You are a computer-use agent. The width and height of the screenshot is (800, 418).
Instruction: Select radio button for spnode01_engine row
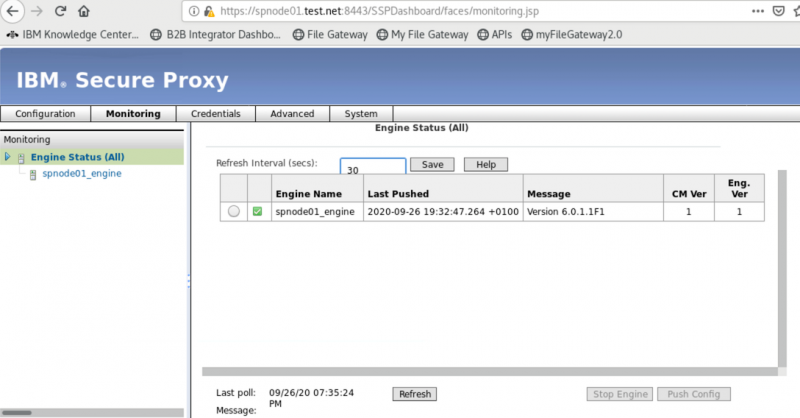click(234, 211)
